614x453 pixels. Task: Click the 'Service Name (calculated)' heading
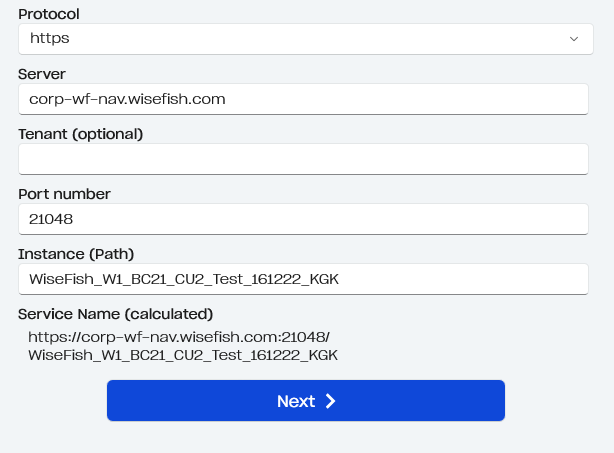pyautogui.click(x=116, y=314)
